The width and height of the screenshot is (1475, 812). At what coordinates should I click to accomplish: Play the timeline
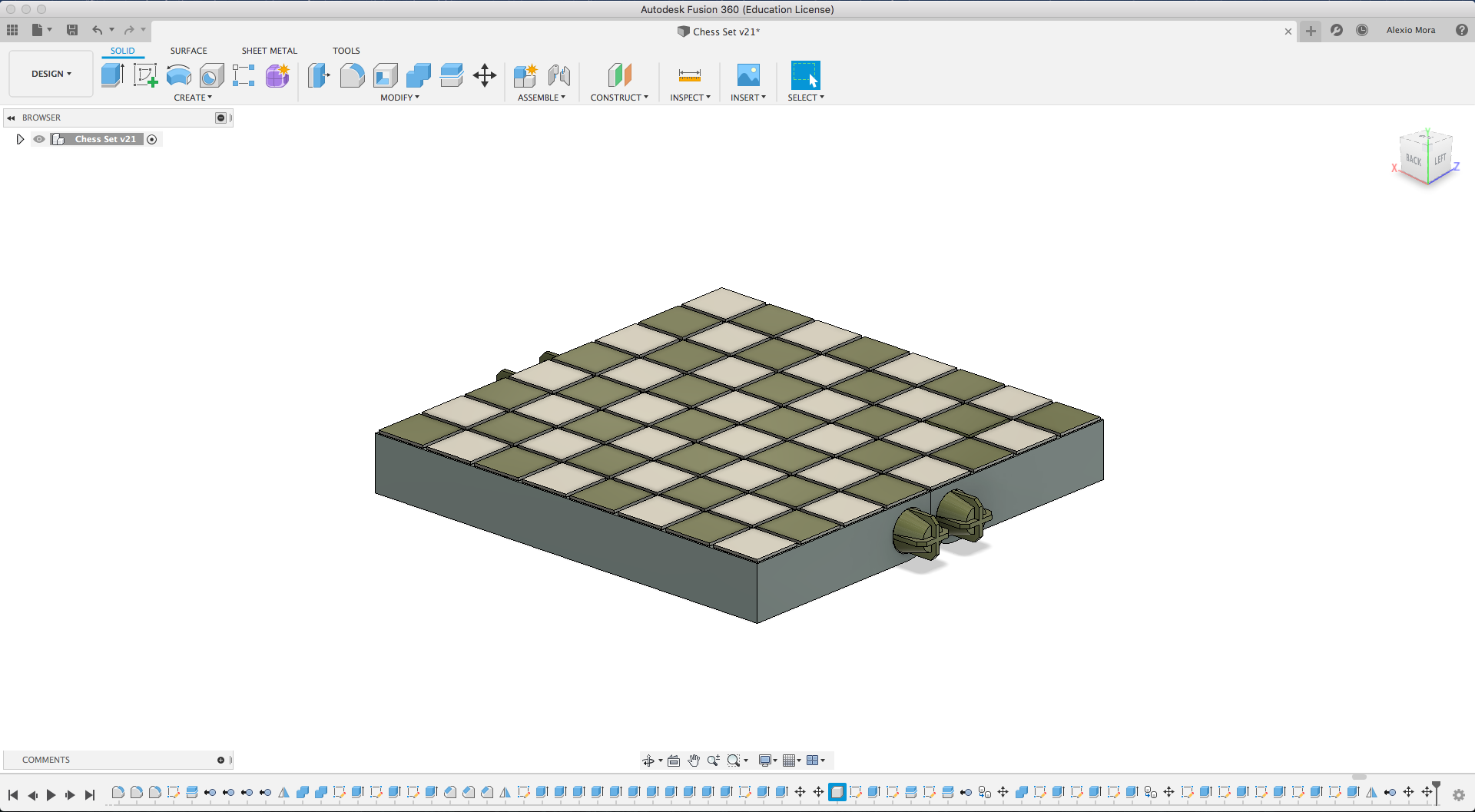(x=51, y=795)
